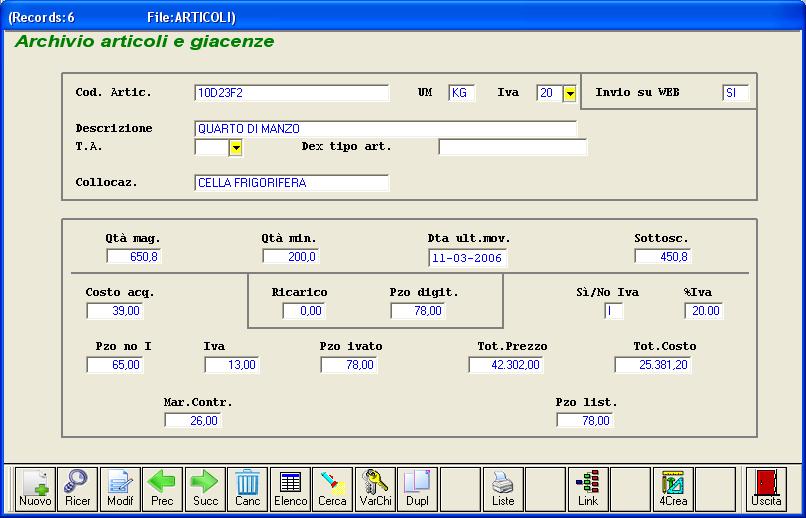Click the Dta ult.mov. date field
The height and width of the screenshot is (518, 806).
(468, 258)
